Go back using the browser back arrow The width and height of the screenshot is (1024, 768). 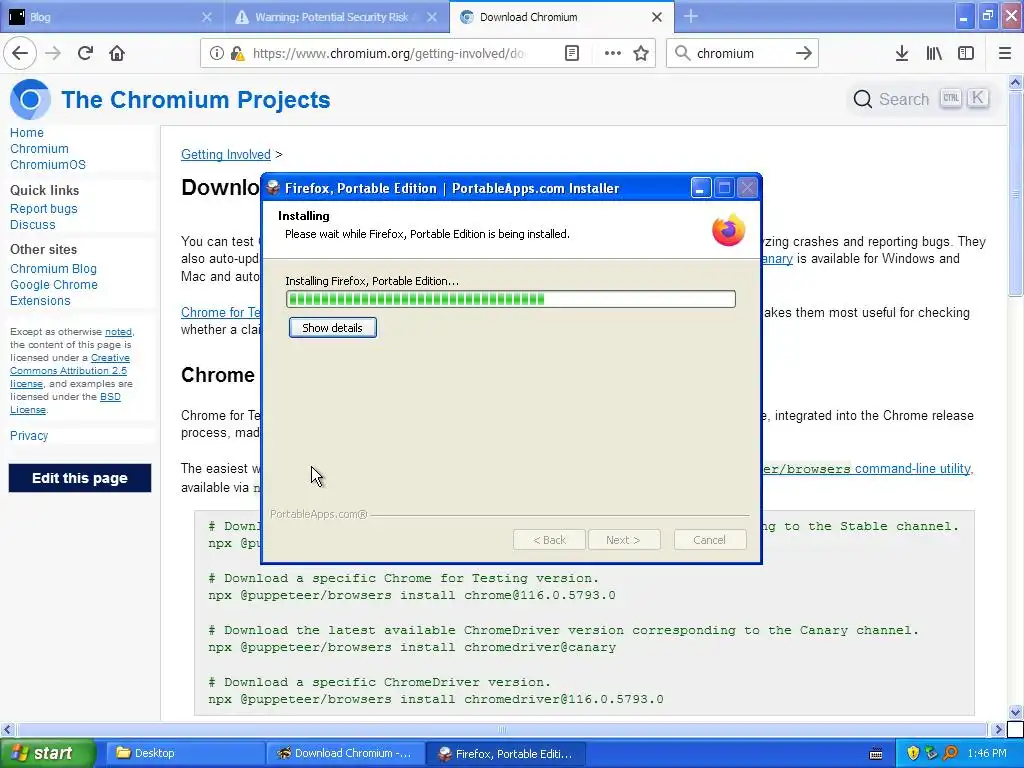pos(20,53)
